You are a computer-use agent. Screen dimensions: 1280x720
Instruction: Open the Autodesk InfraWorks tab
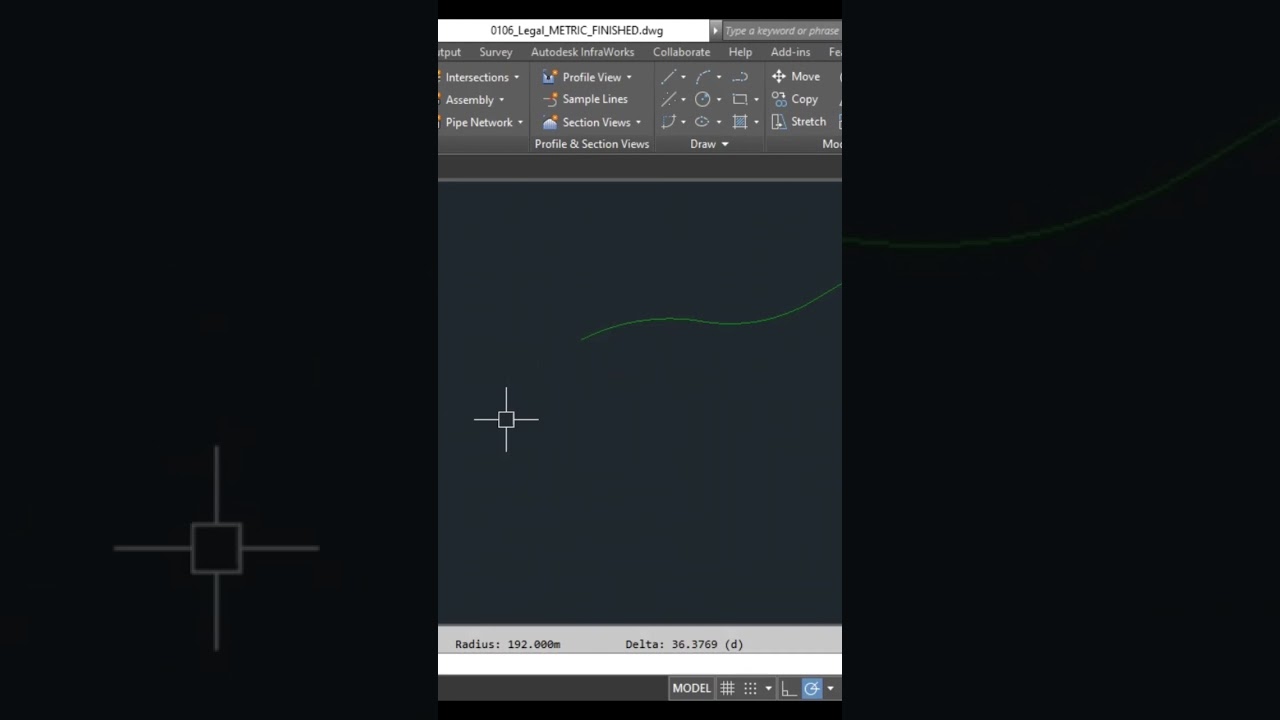coord(582,52)
